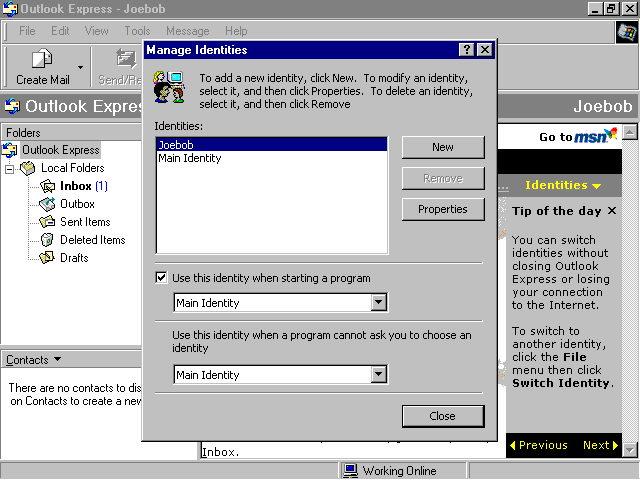Viewport: 640px width, 480px height.
Task: Open the Create Mail stationery dropdown arrow
Action: tap(80, 67)
